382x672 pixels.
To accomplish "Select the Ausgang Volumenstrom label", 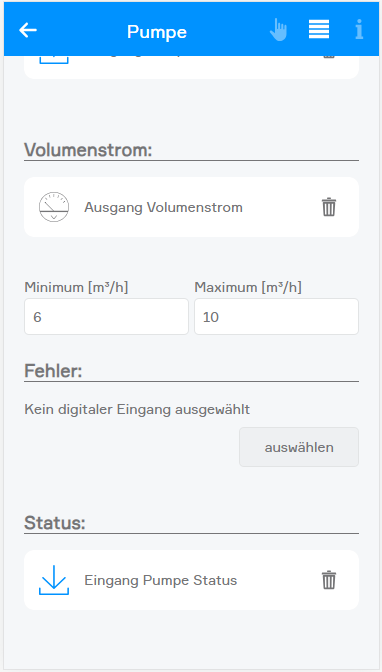I will pos(163,207).
